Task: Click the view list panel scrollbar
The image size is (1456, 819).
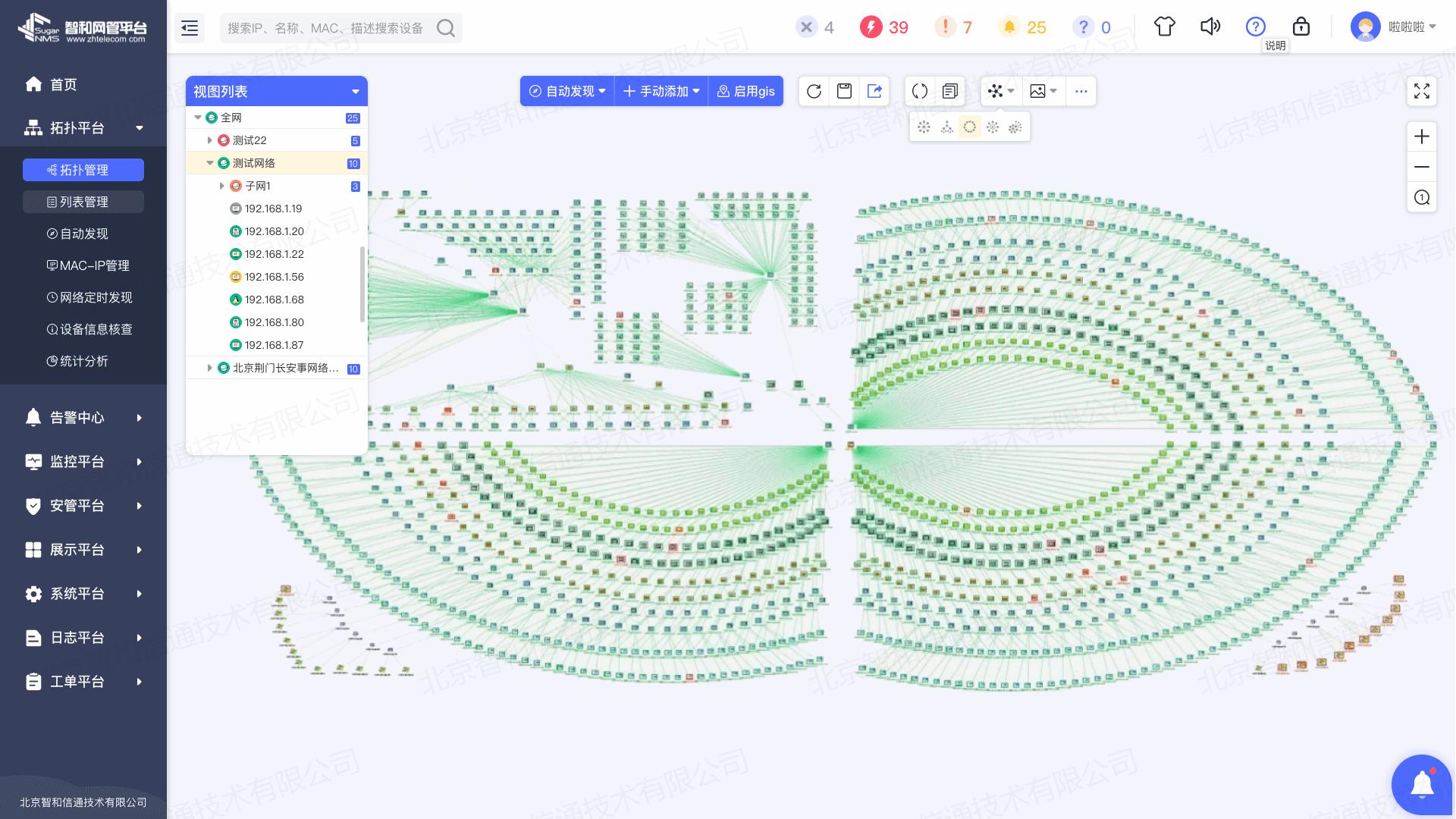Action: pyautogui.click(x=362, y=284)
